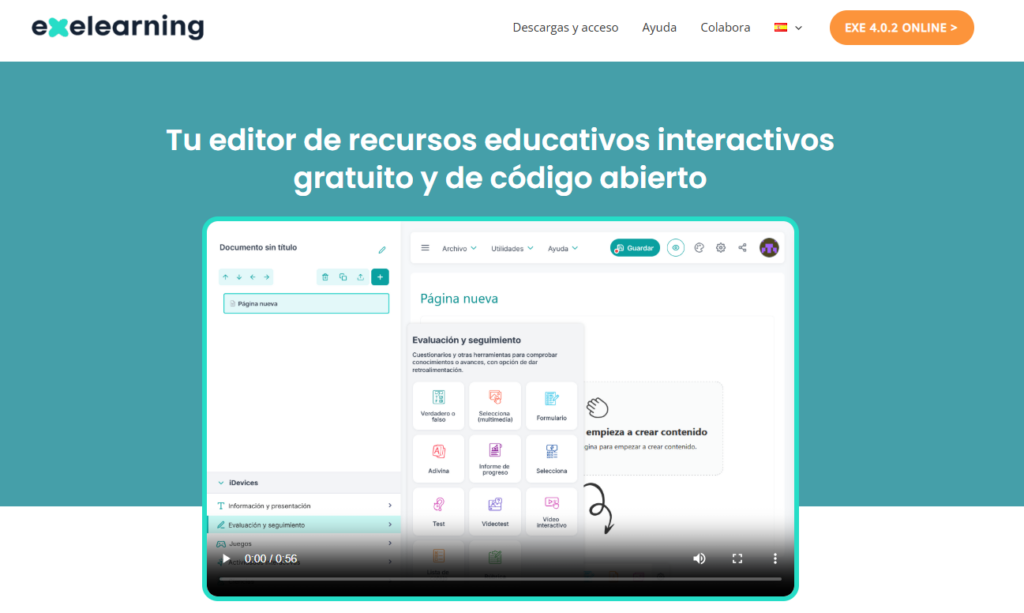Expand Evaluación y seguimiento category
This screenshot has height=613, width=1024.
click(304, 525)
